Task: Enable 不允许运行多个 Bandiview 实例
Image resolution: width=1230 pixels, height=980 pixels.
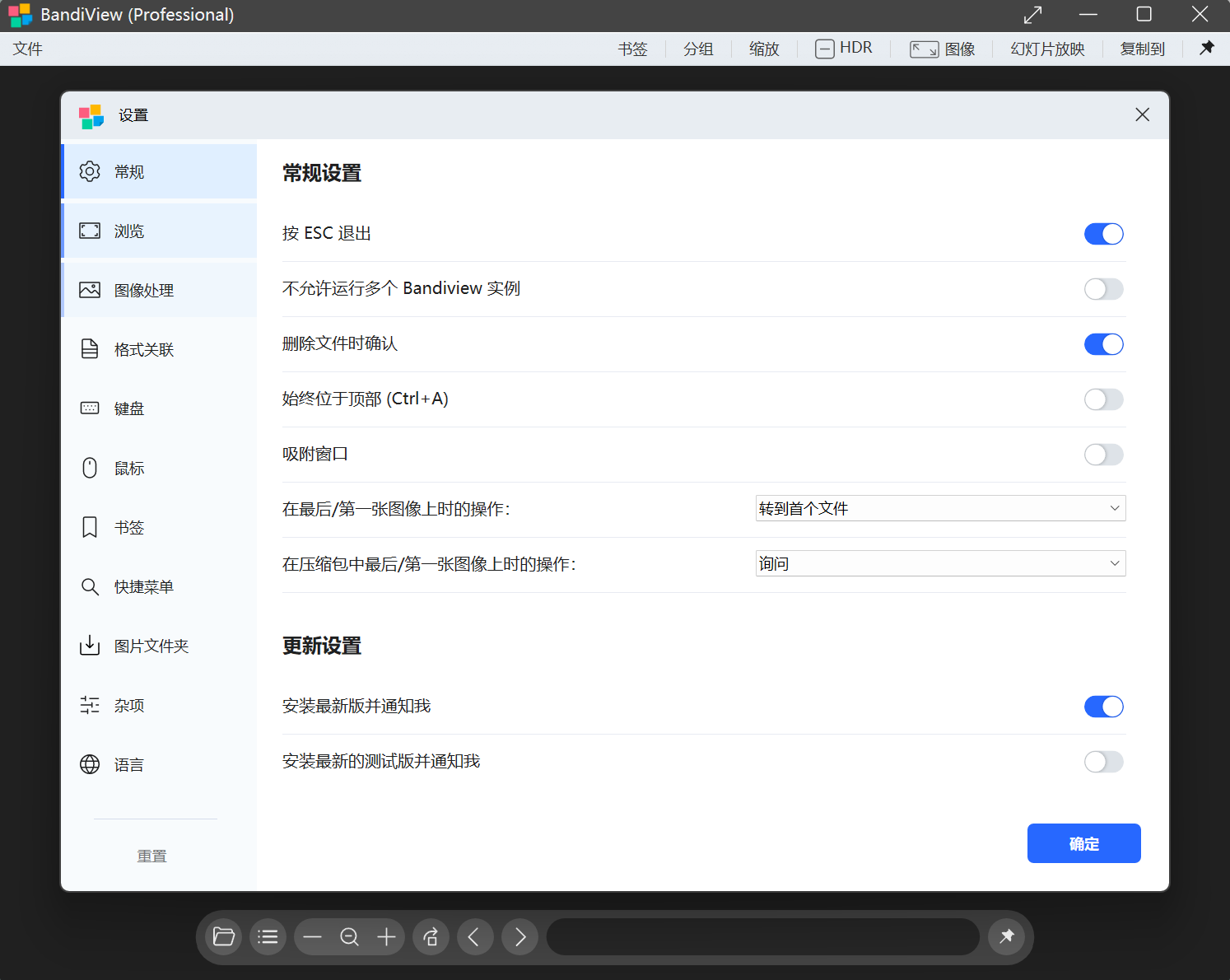Action: pyautogui.click(x=1103, y=289)
